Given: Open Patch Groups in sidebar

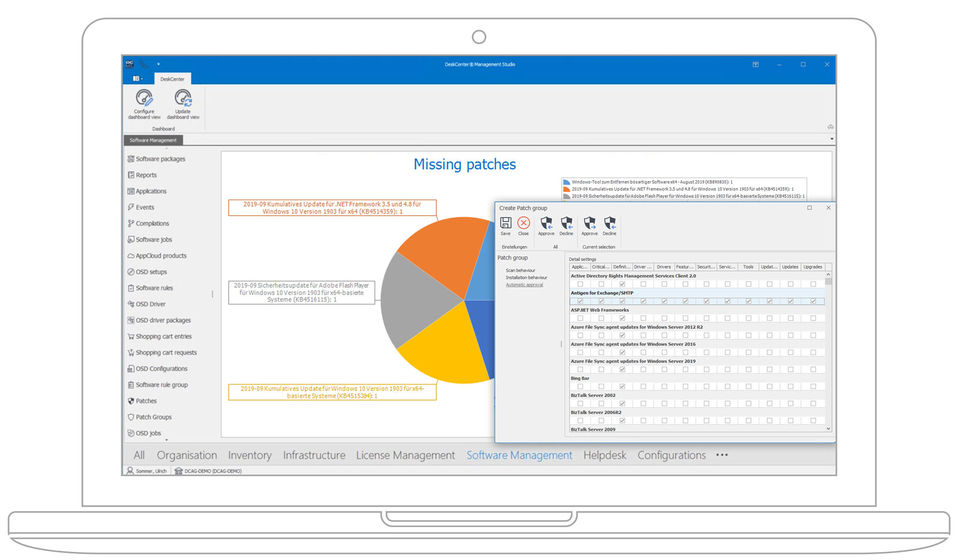Looking at the screenshot, I should tap(149, 417).
